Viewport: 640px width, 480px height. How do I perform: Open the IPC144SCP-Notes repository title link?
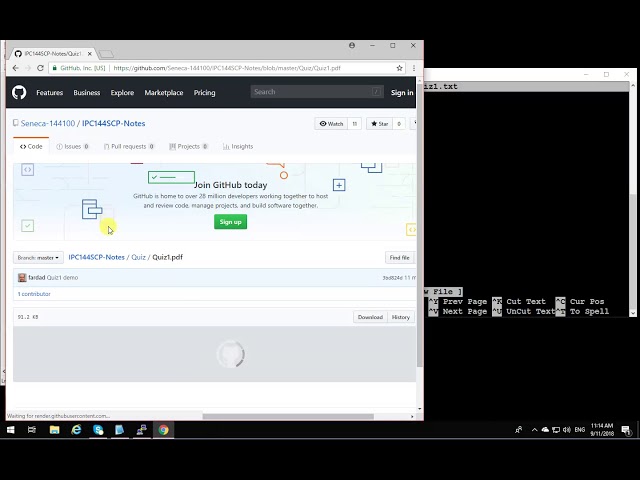coord(113,123)
